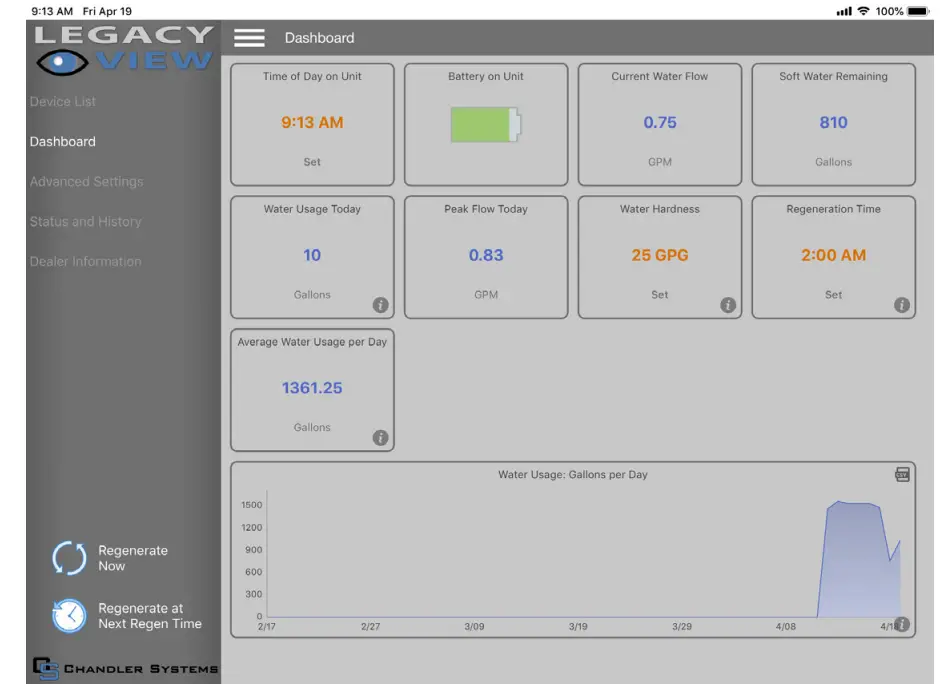Screen dimensions: 949x693
Task: Export chart data with CSV icon
Action: click(902, 475)
